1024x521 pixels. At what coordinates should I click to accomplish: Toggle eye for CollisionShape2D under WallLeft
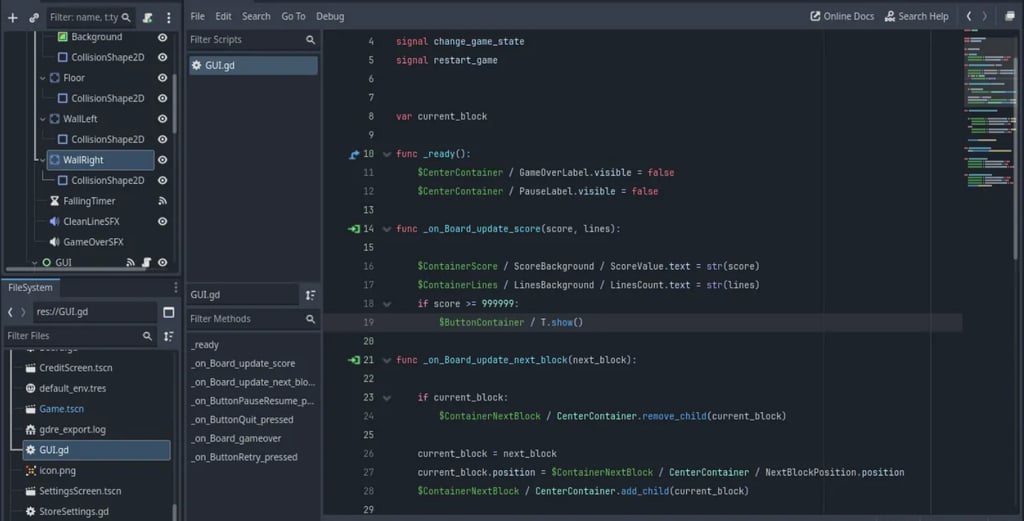(163, 140)
